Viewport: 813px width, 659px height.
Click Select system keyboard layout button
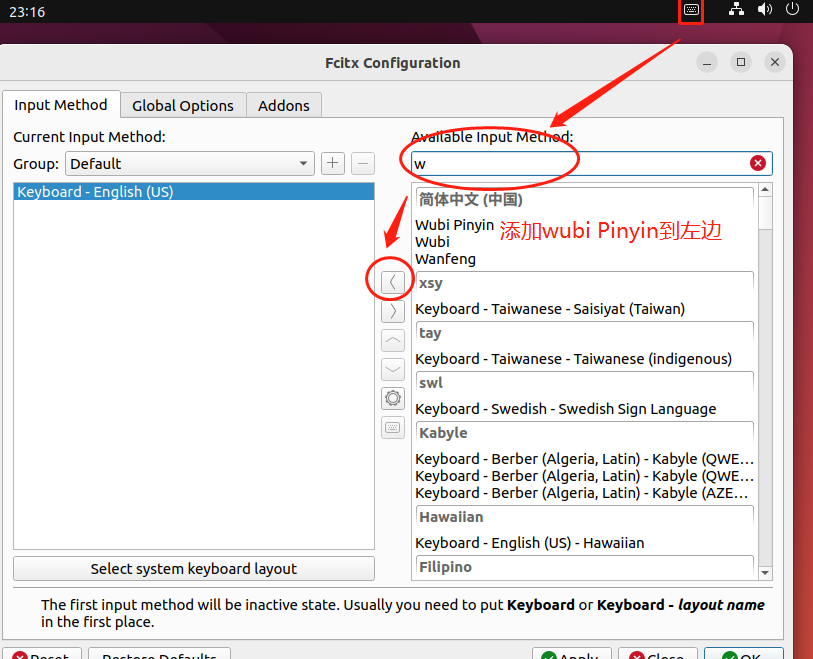194,569
